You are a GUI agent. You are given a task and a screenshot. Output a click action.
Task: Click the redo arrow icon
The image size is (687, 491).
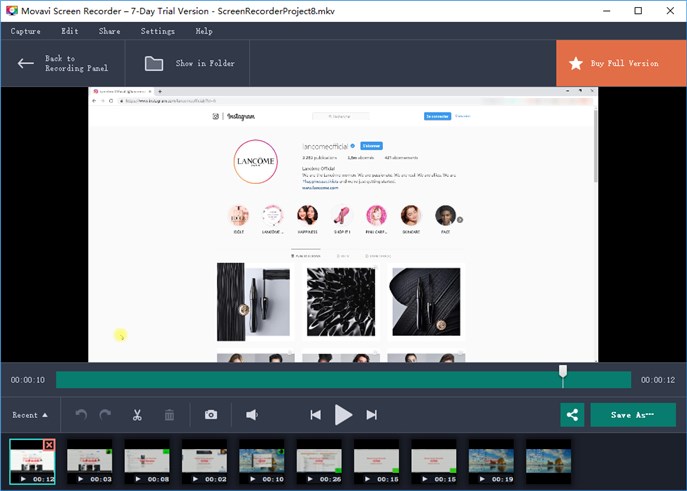pos(105,414)
